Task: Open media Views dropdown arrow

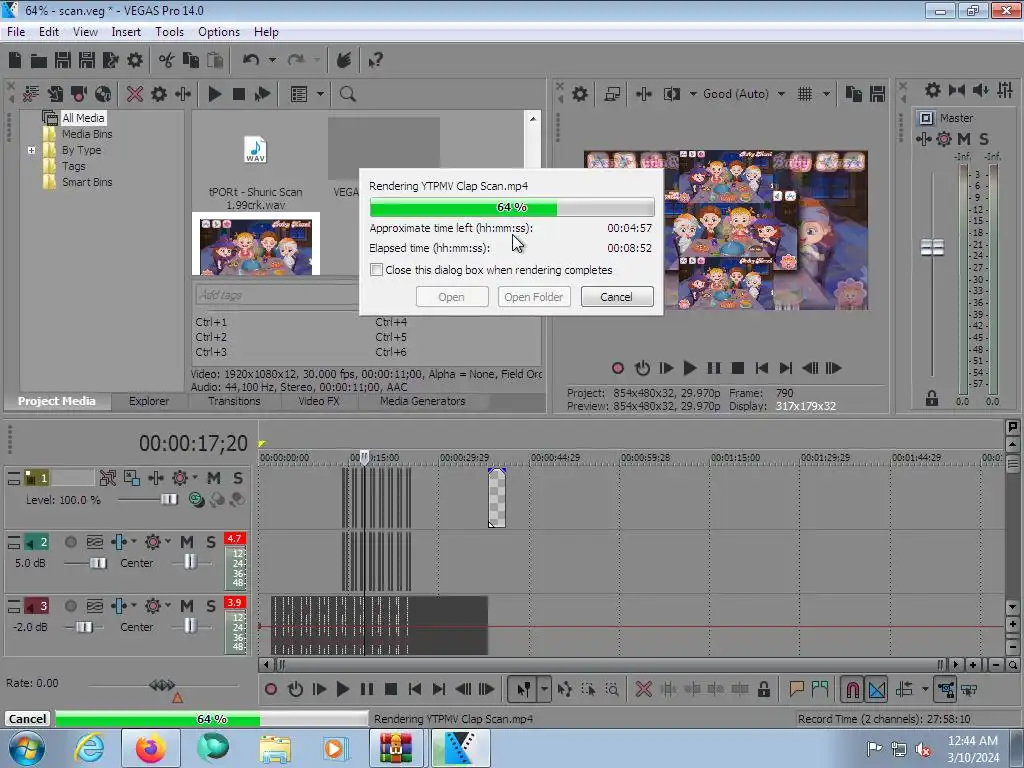Action: click(x=320, y=94)
